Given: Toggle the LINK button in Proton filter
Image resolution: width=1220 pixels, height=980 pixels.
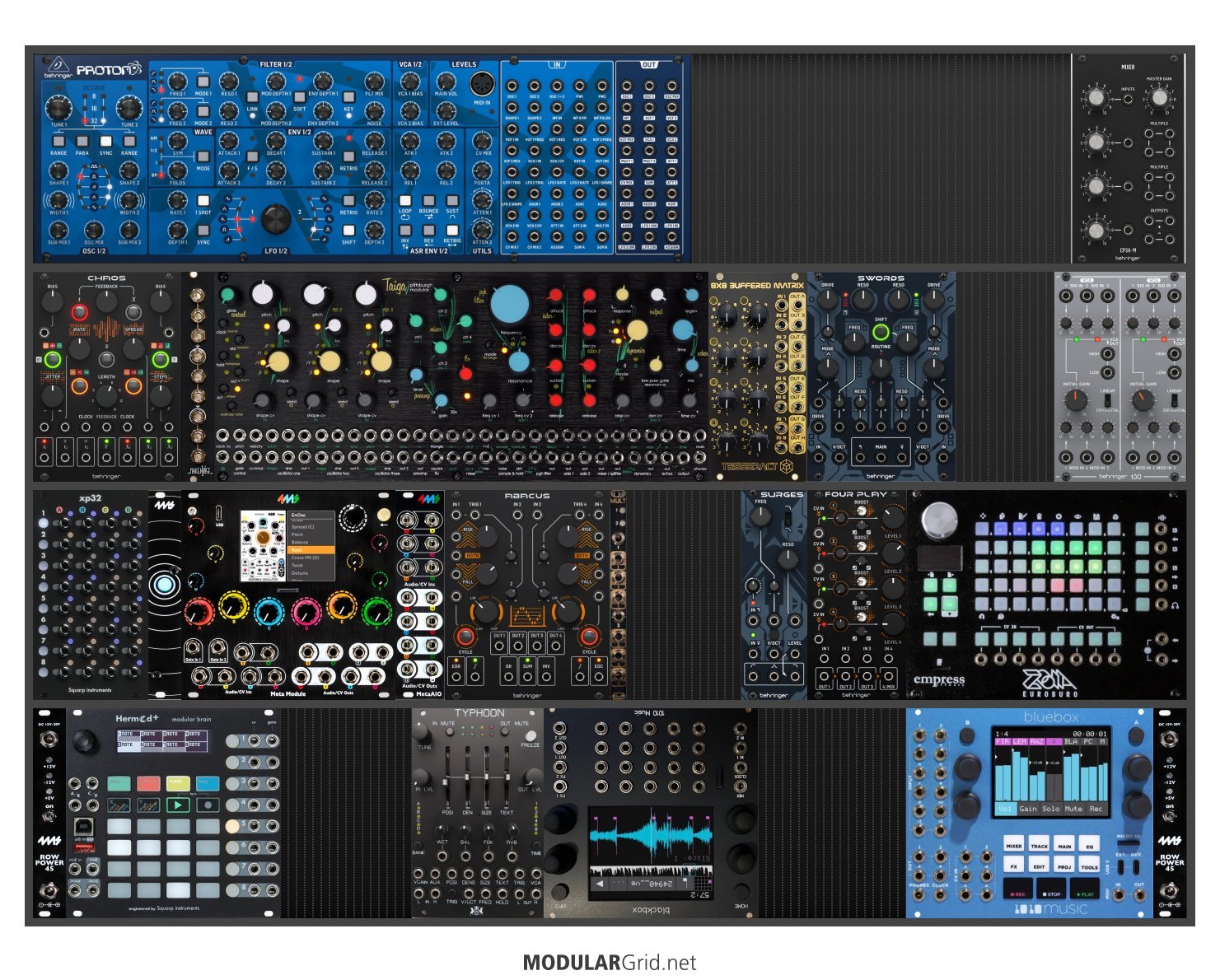Looking at the screenshot, I should pyautogui.click(x=252, y=97).
